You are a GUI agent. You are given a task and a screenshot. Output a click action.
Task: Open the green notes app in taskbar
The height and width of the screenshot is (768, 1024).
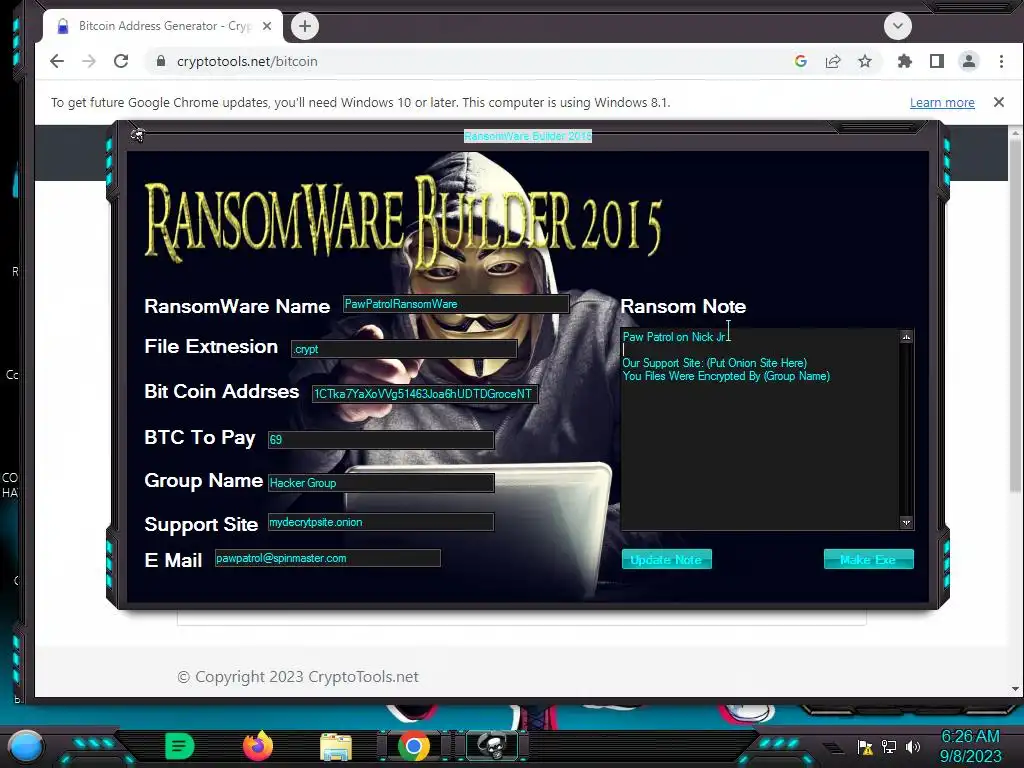click(180, 746)
